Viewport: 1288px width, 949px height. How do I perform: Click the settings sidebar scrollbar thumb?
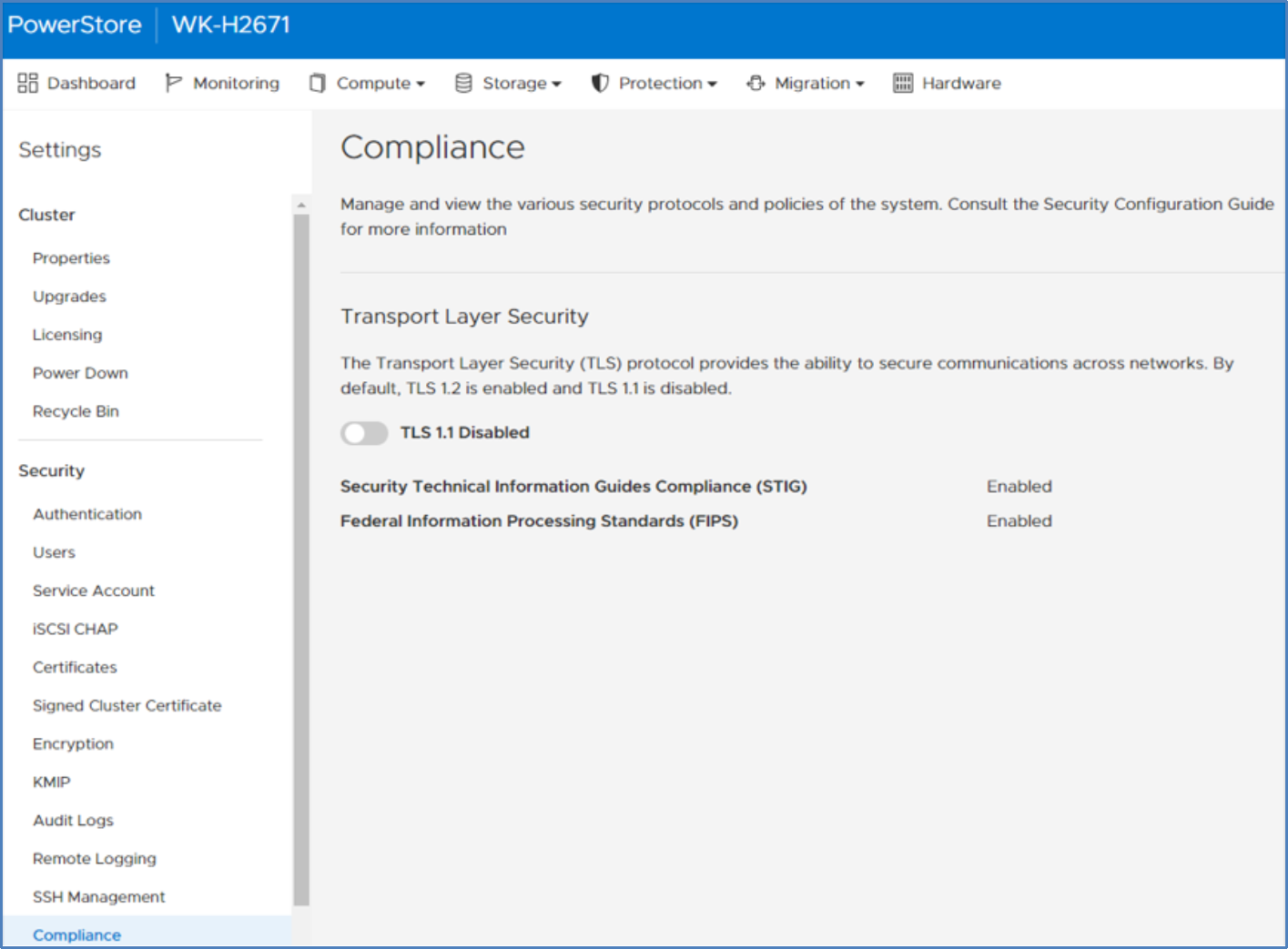coord(301,560)
